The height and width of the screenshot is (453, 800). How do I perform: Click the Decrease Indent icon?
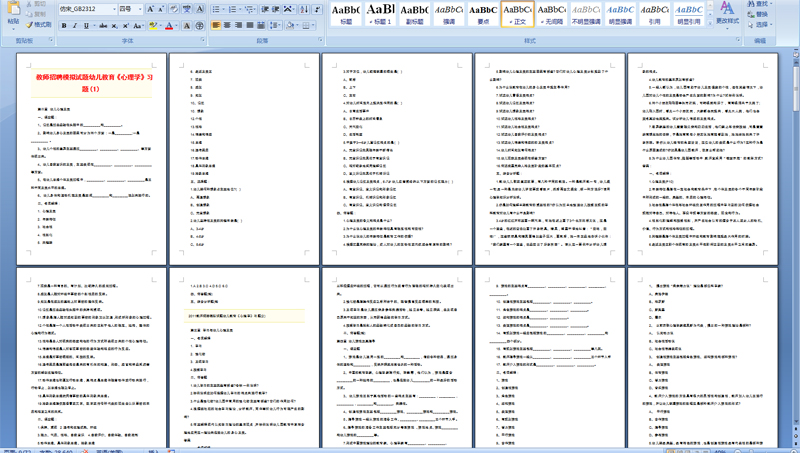(265, 9)
